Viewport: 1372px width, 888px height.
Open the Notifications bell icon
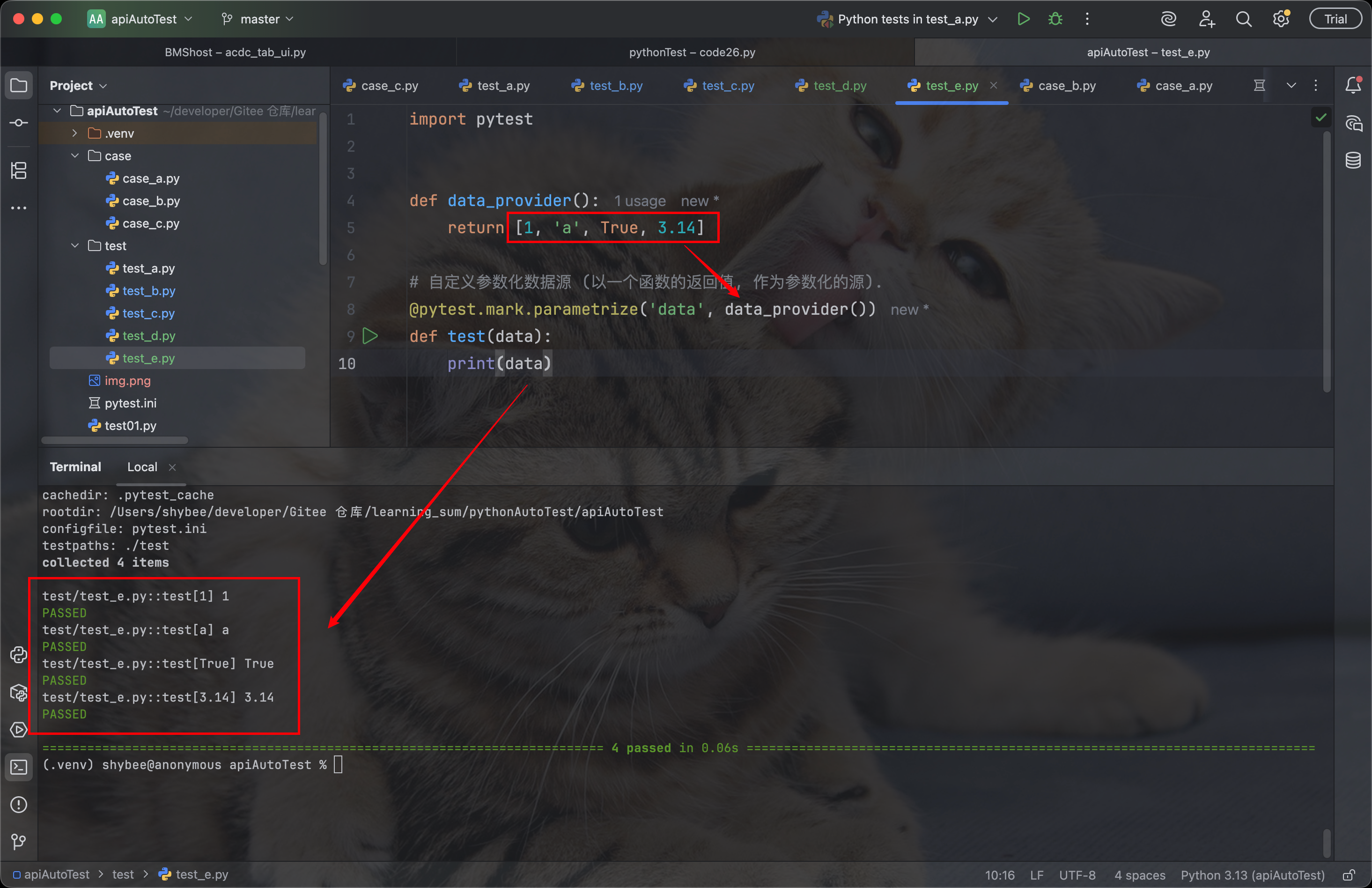pyautogui.click(x=1353, y=85)
